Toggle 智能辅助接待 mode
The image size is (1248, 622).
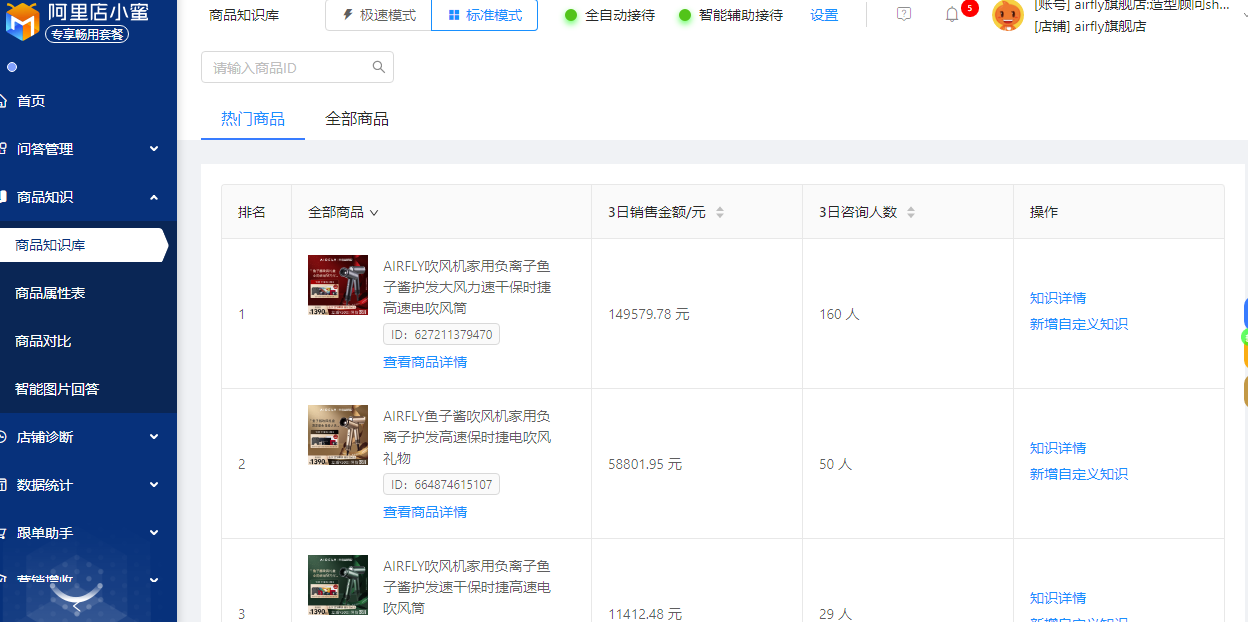730,15
